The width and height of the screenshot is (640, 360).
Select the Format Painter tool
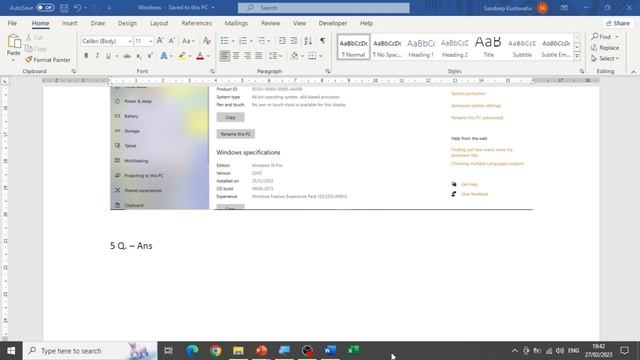tap(47, 60)
